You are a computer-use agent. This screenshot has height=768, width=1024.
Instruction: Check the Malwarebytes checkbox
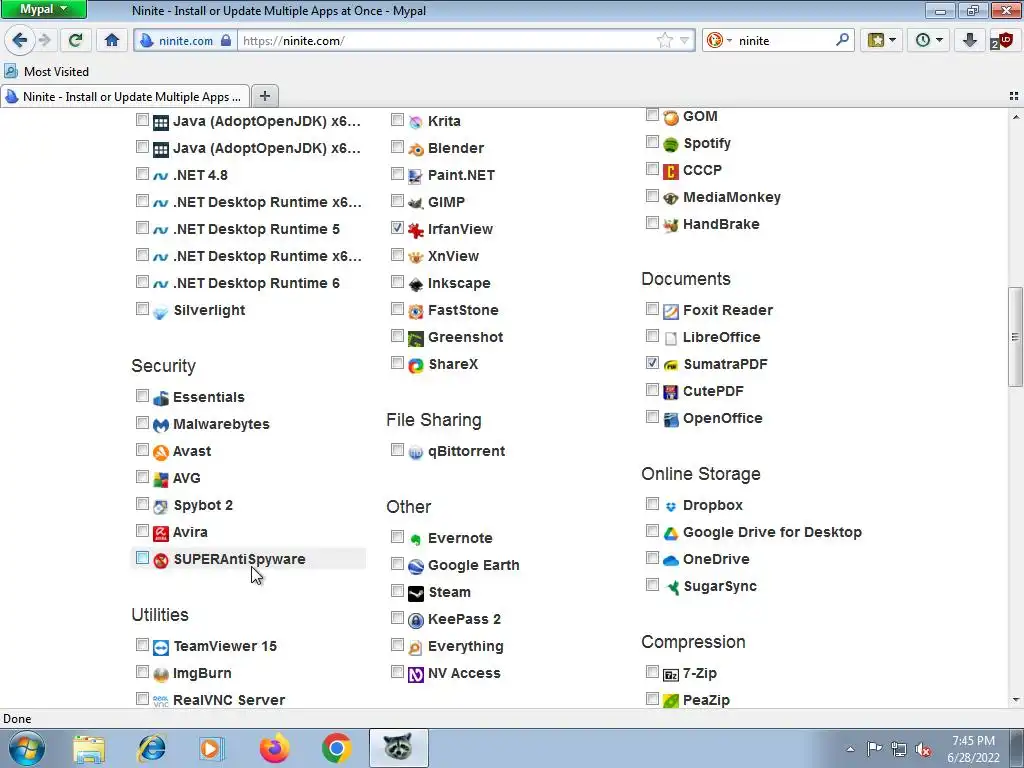142,423
